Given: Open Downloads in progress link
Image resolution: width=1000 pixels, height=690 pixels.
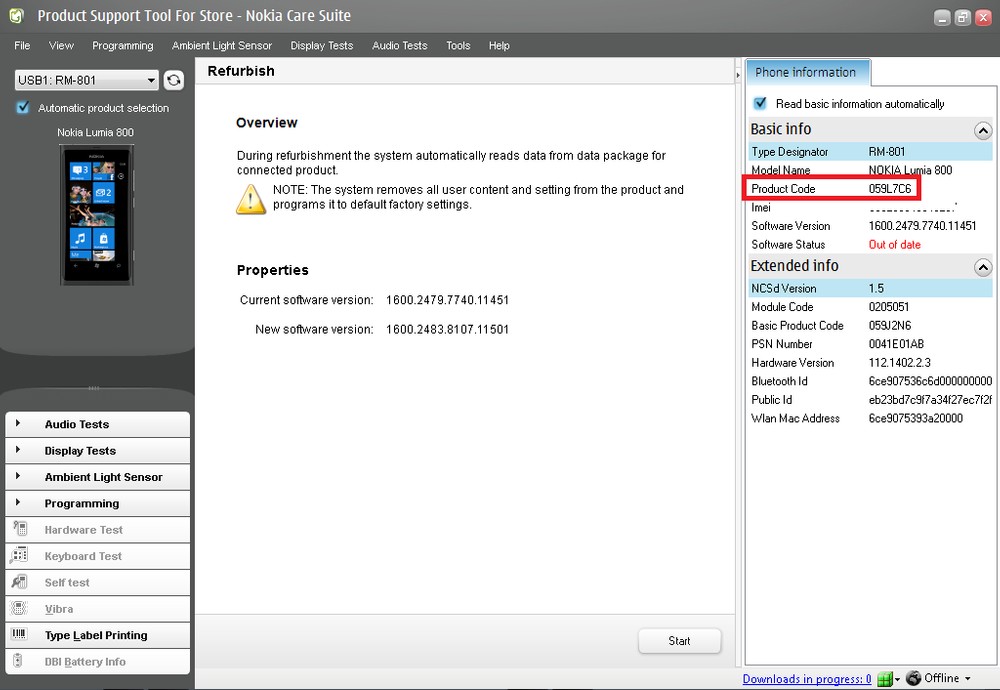Looking at the screenshot, I should point(807,679).
